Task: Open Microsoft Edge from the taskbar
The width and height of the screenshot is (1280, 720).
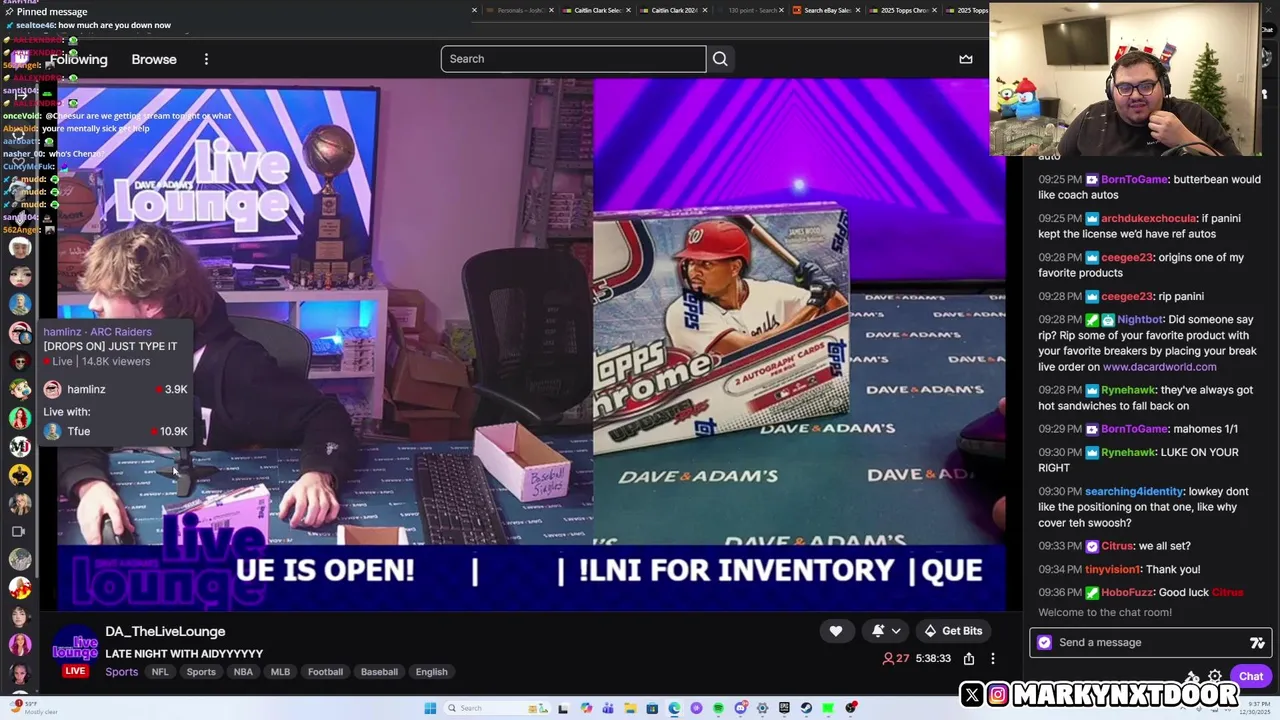Action: [x=674, y=708]
